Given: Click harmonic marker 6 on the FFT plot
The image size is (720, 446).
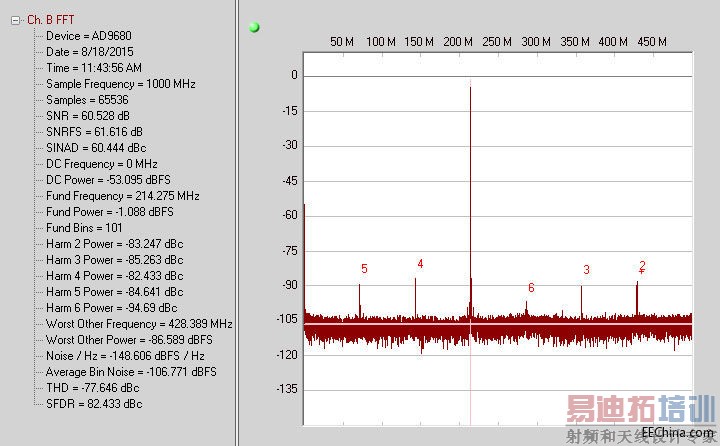Looking at the screenshot, I should (531, 288).
